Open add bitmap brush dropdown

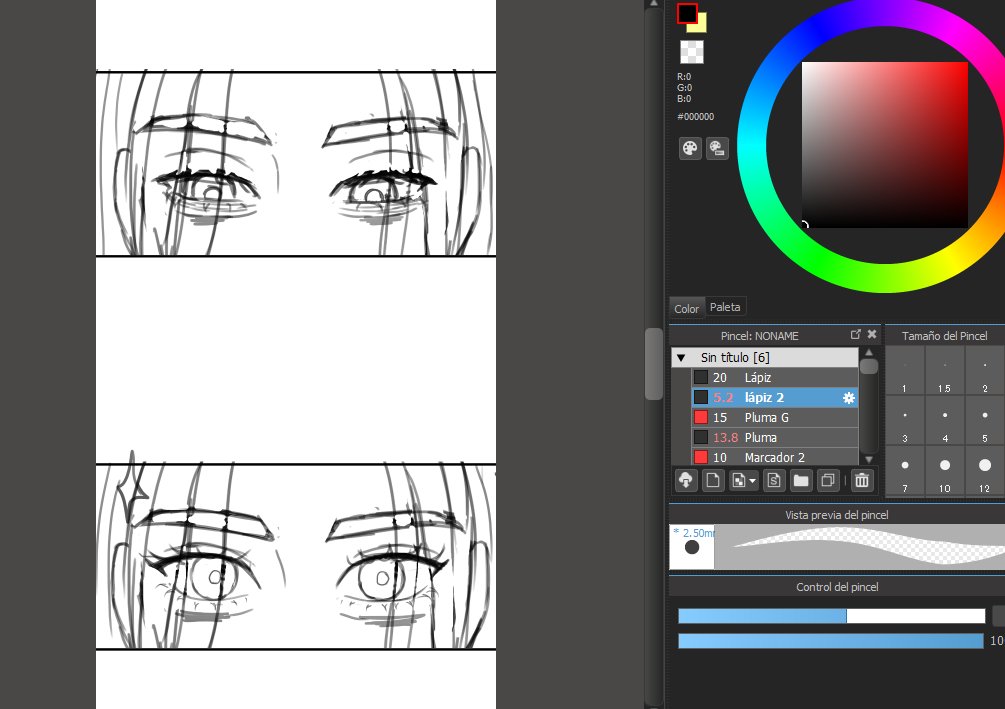(743, 480)
